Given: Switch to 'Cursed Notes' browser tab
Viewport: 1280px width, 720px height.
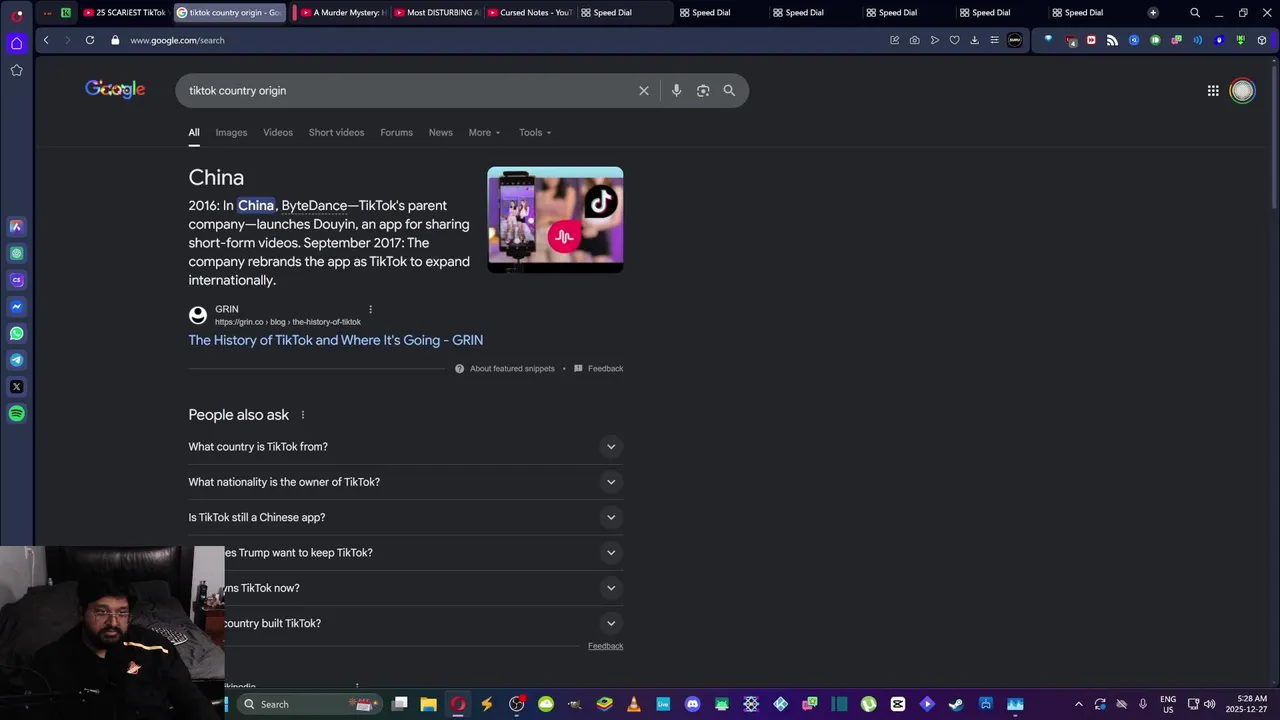Looking at the screenshot, I should (x=529, y=13).
